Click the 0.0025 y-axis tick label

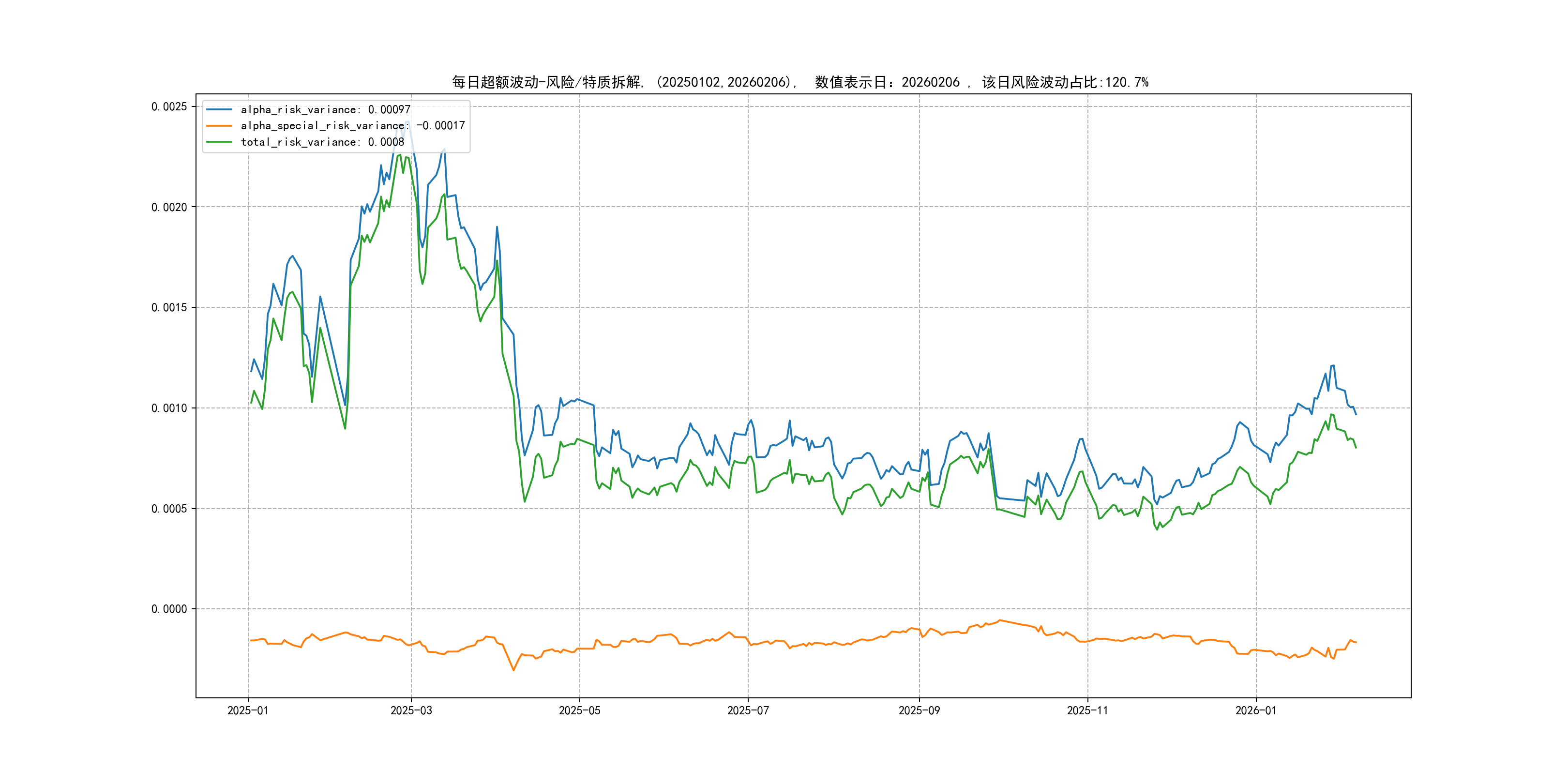[169, 106]
